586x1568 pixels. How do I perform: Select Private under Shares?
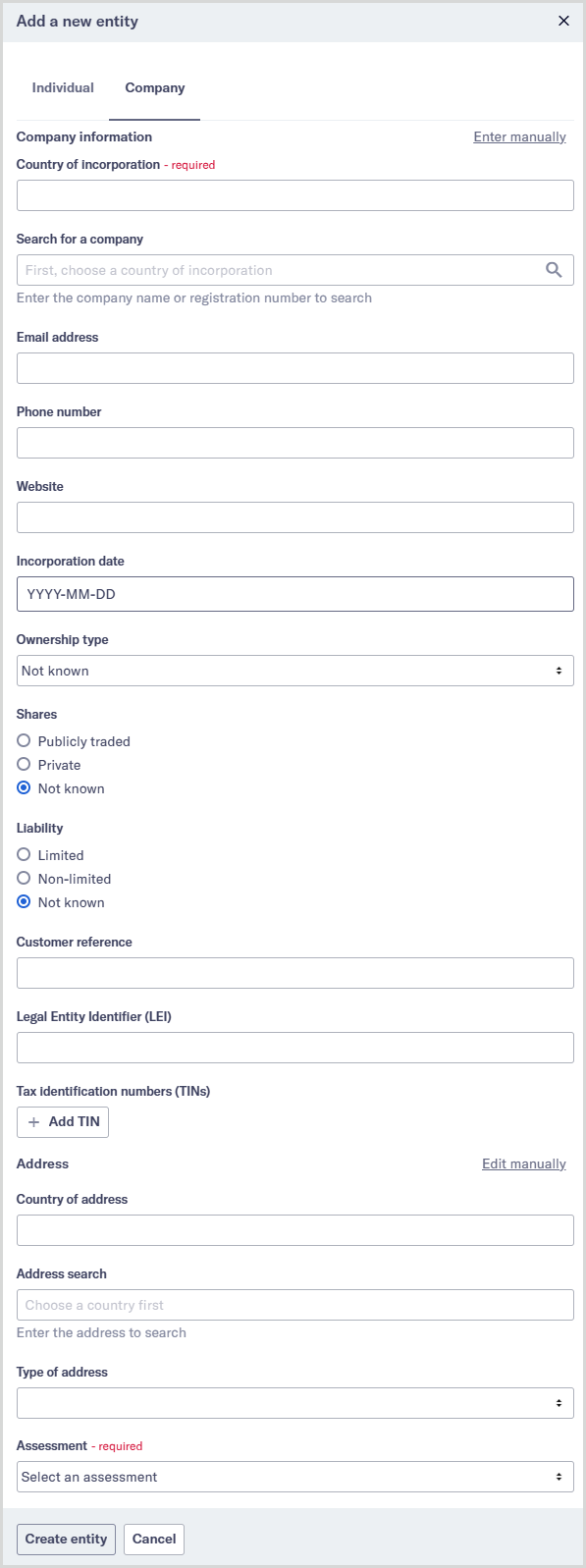pos(23,764)
